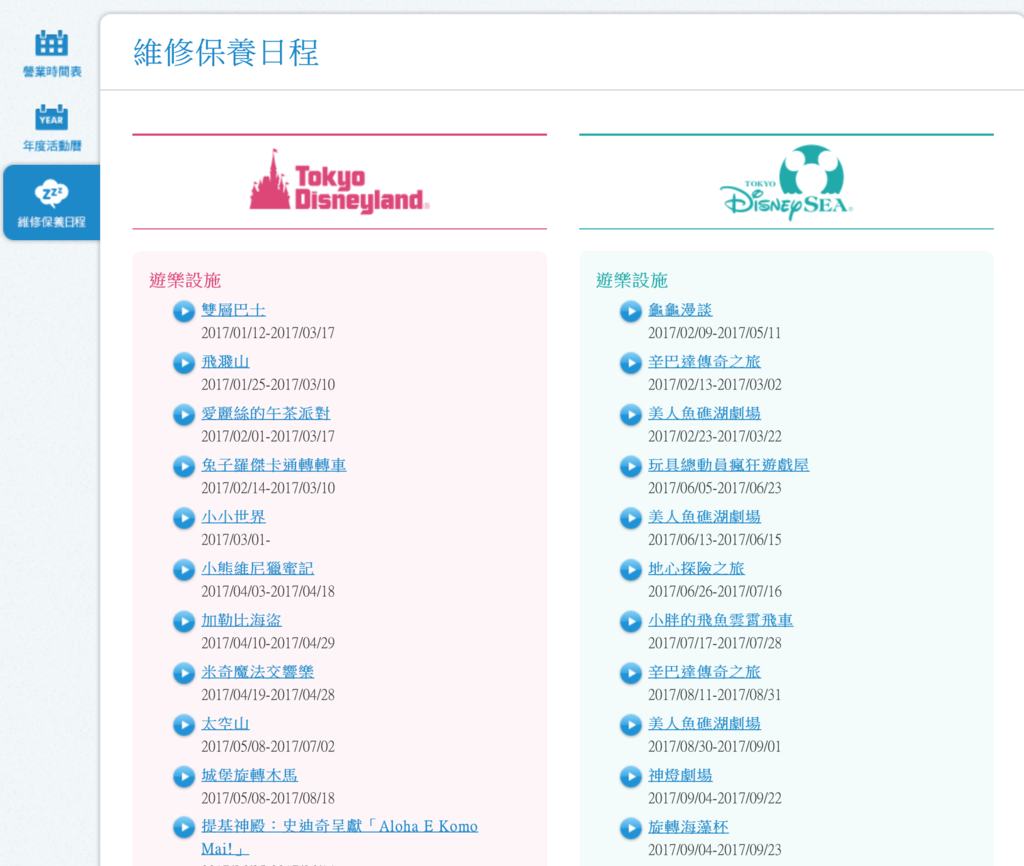Screen dimensions: 1024x866
Task: Click date text 2017/06/05-2017/06/23
Action: tap(714, 488)
